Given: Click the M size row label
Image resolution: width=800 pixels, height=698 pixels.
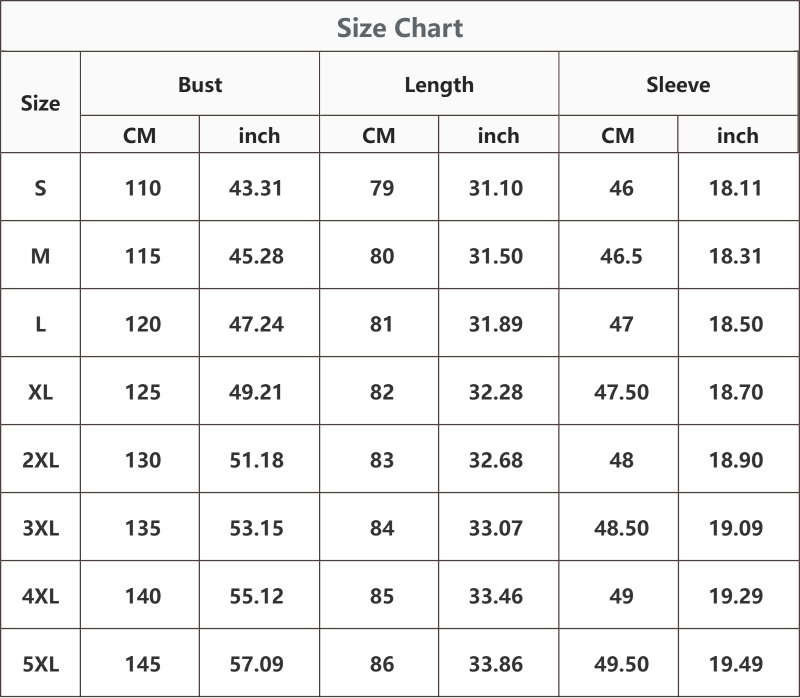Looking at the screenshot, I should 40,256.
